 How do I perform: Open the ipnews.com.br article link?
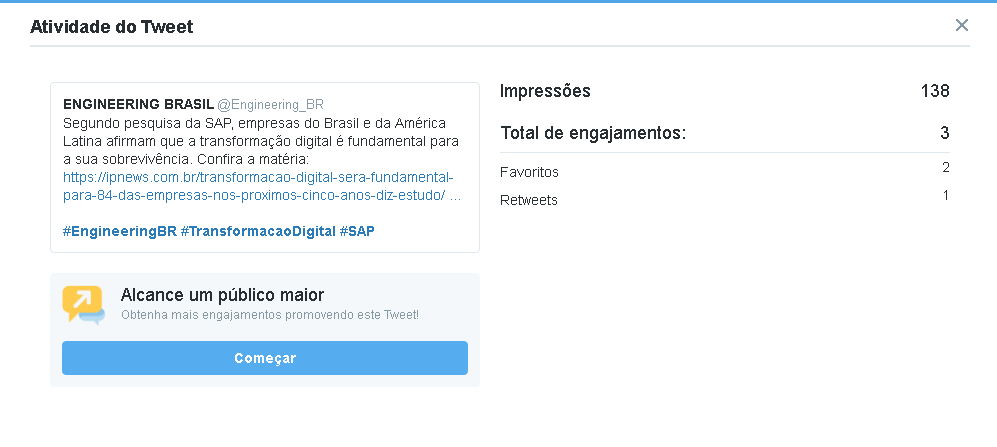click(262, 186)
